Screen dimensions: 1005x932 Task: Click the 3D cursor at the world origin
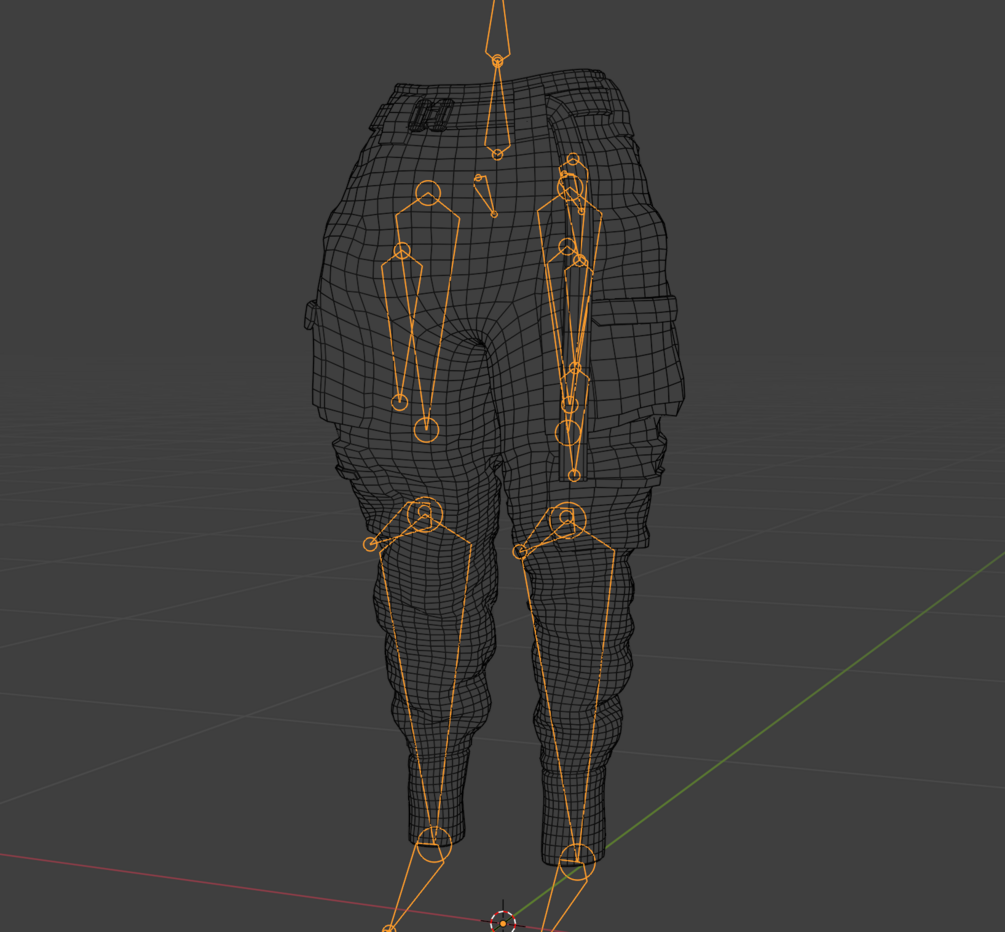click(x=503, y=922)
